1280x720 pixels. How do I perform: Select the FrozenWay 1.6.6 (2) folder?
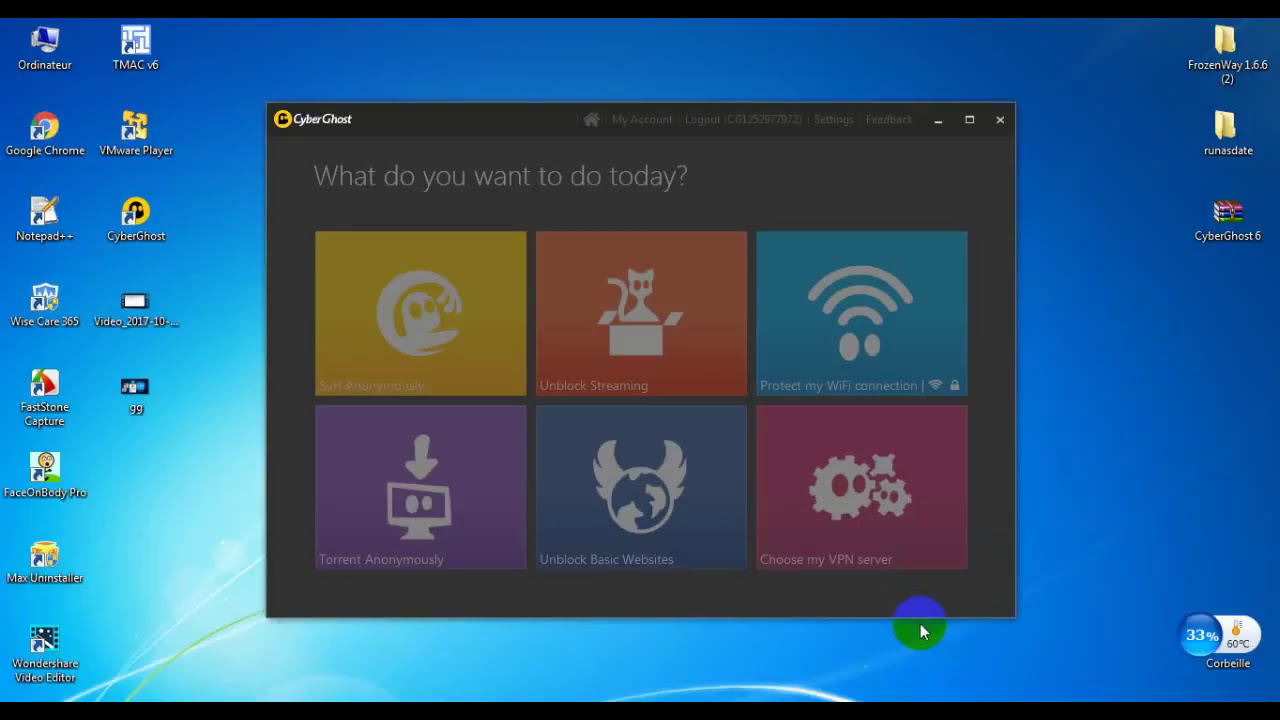coord(1227,55)
